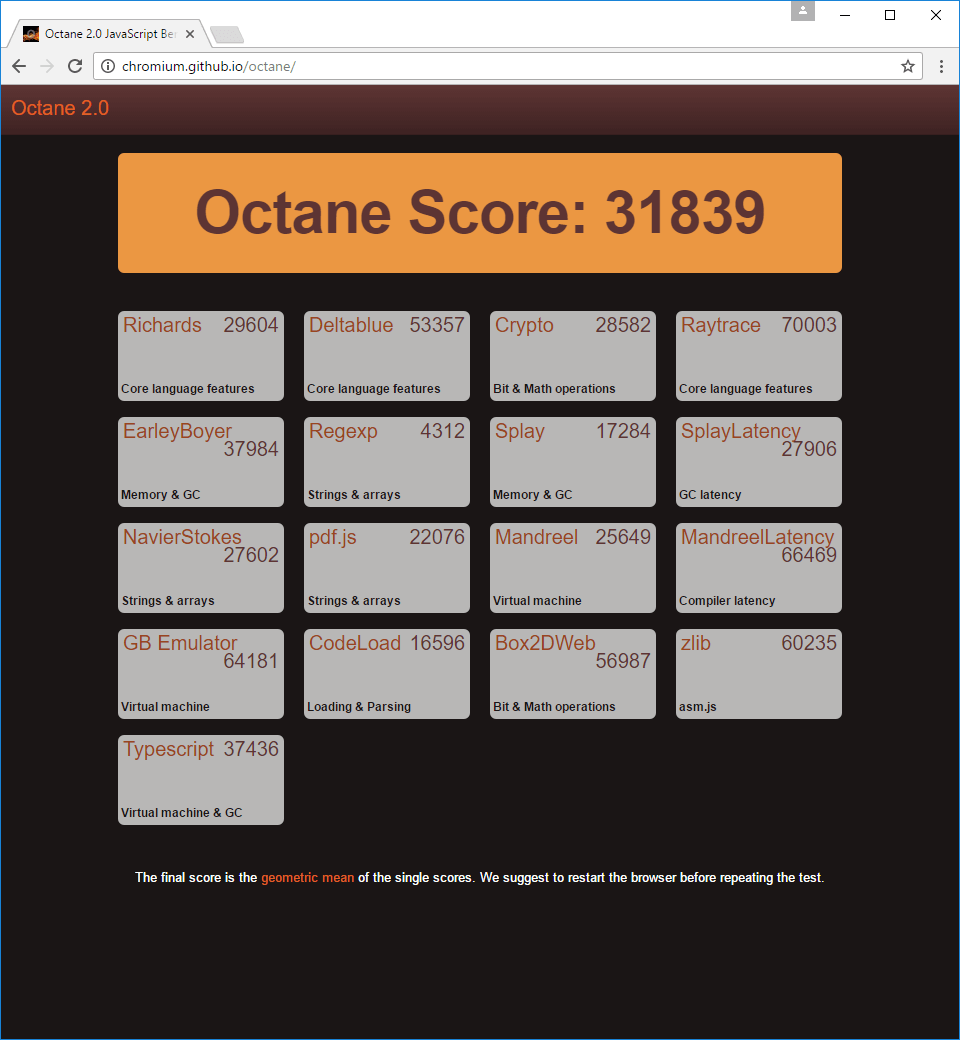Viewport: 960px width, 1040px height.
Task: Follow the geometric mean link
Action: click(x=307, y=878)
